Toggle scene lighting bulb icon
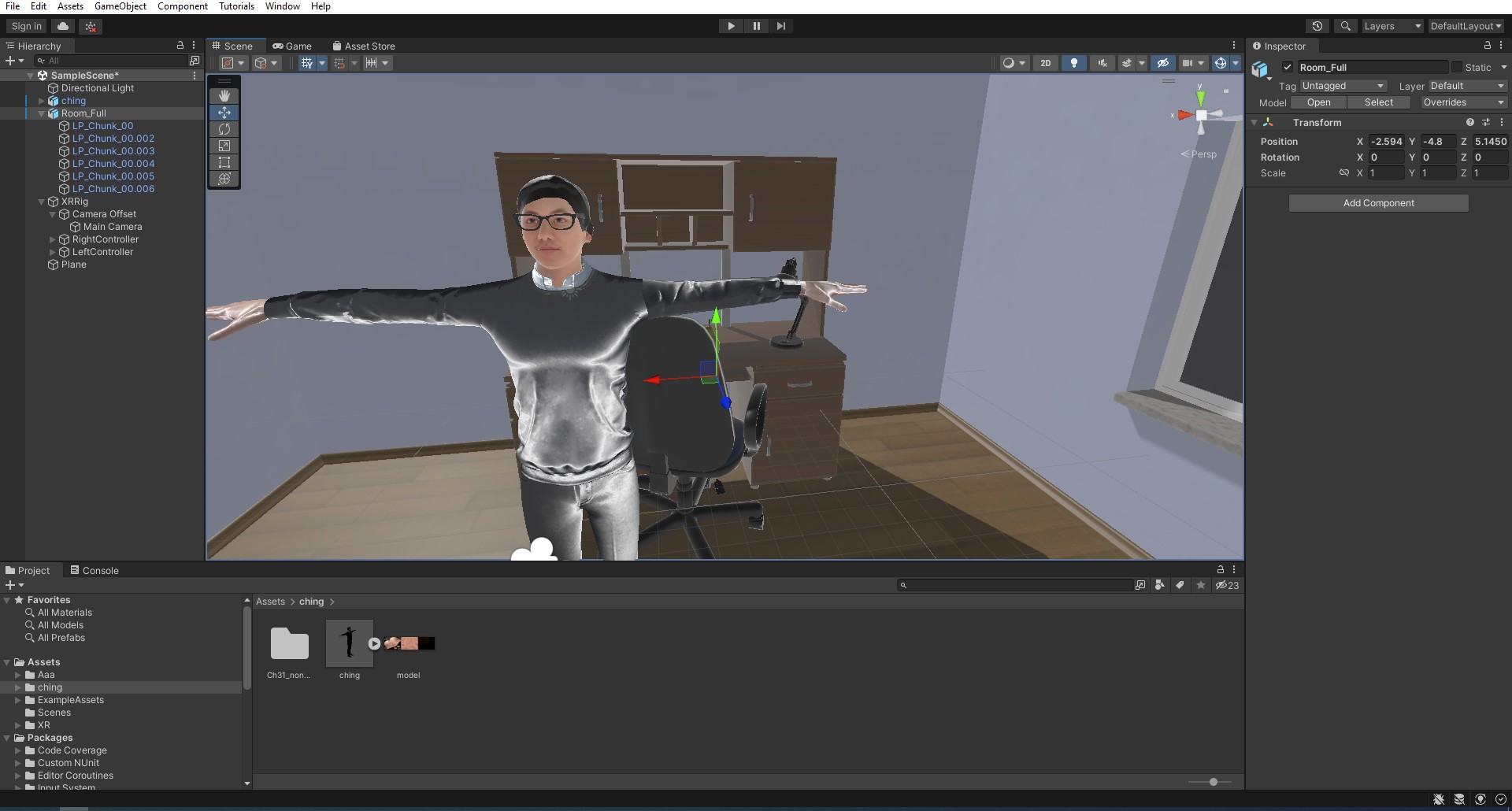The width and height of the screenshot is (1512, 811). tap(1074, 63)
